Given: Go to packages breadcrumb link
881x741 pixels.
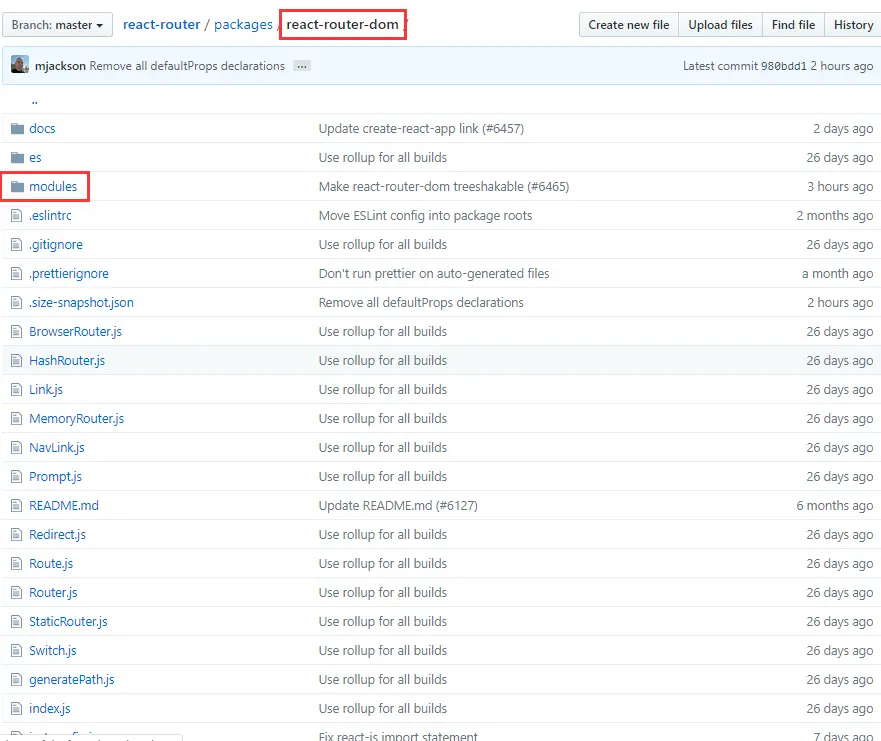Looking at the screenshot, I should [243, 25].
